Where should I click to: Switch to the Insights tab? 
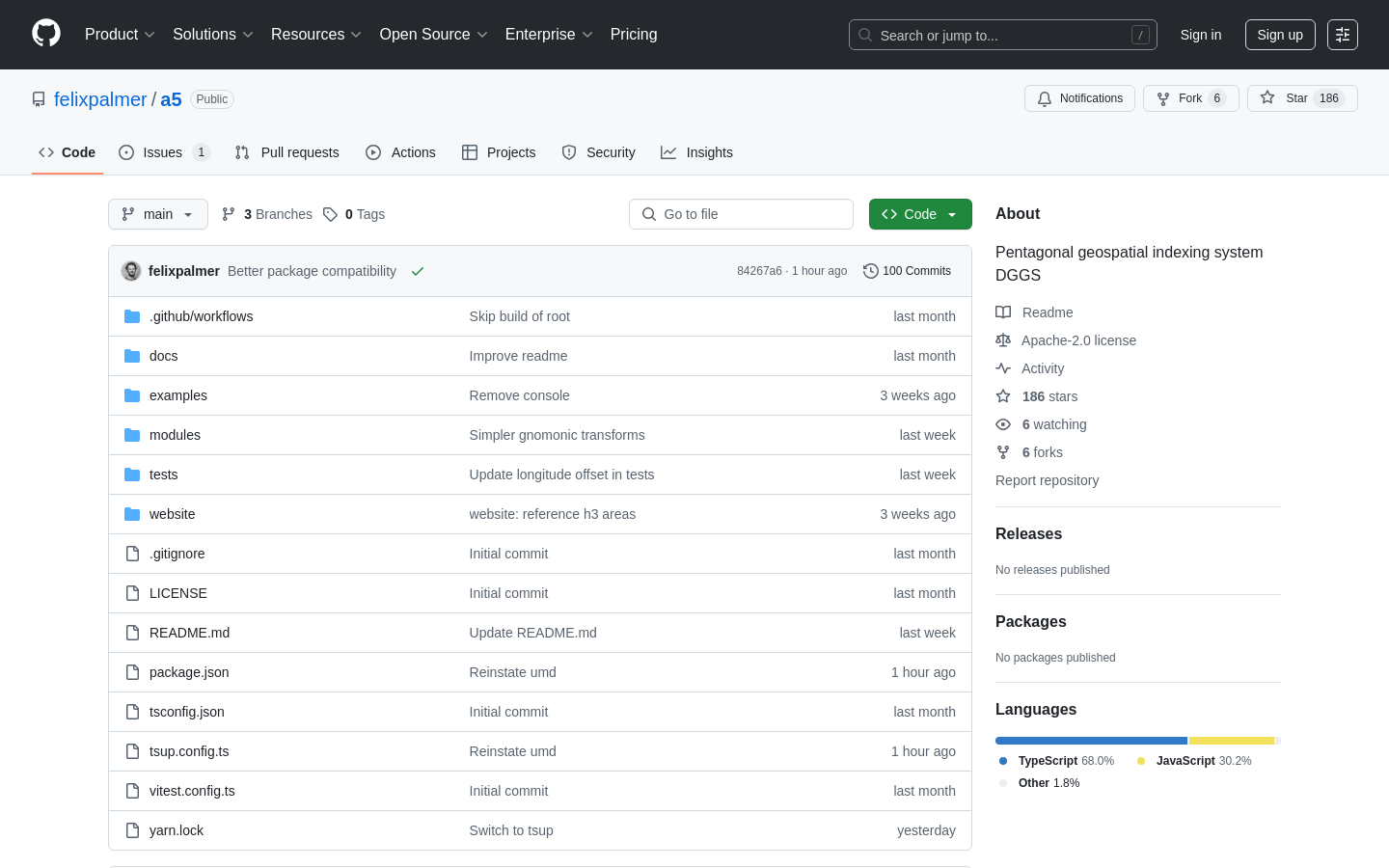click(x=697, y=152)
